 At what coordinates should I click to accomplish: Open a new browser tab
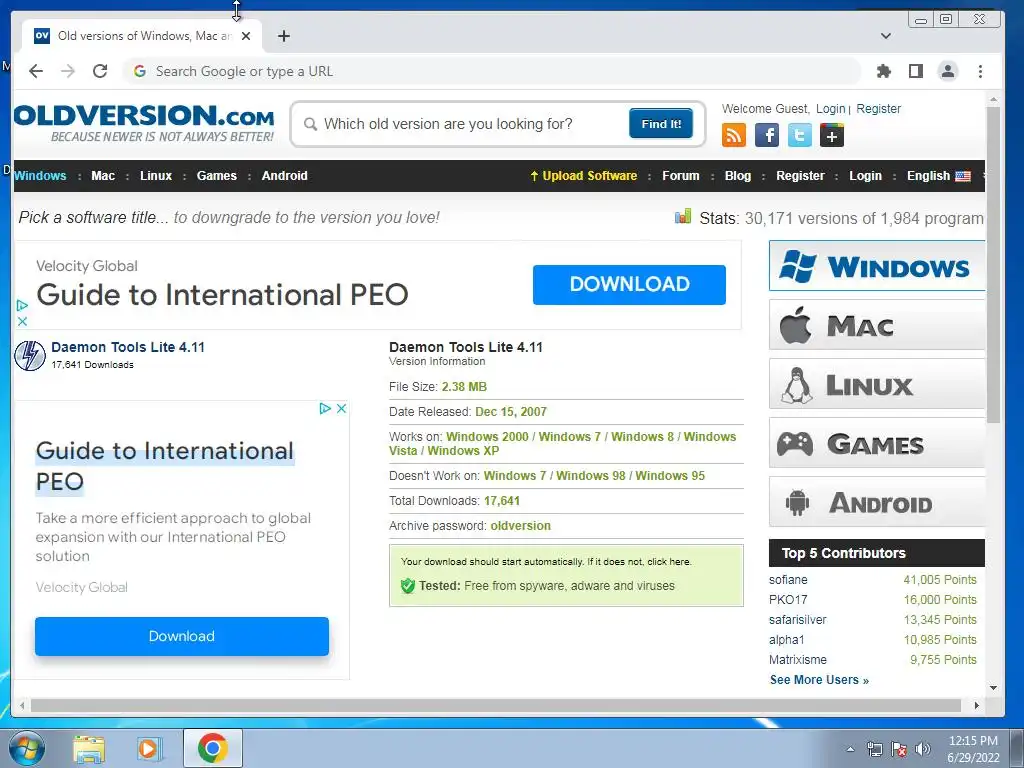[x=283, y=36]
